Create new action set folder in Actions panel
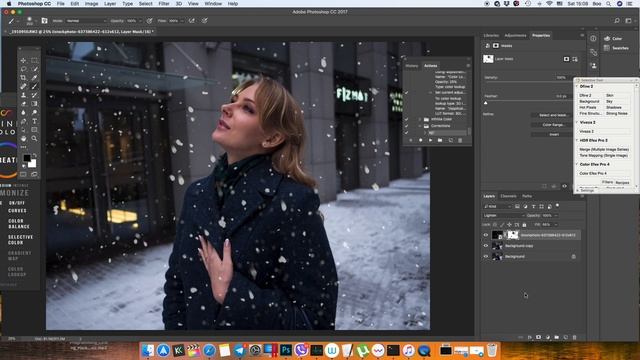640x360 pixels. tap(440, 140)
